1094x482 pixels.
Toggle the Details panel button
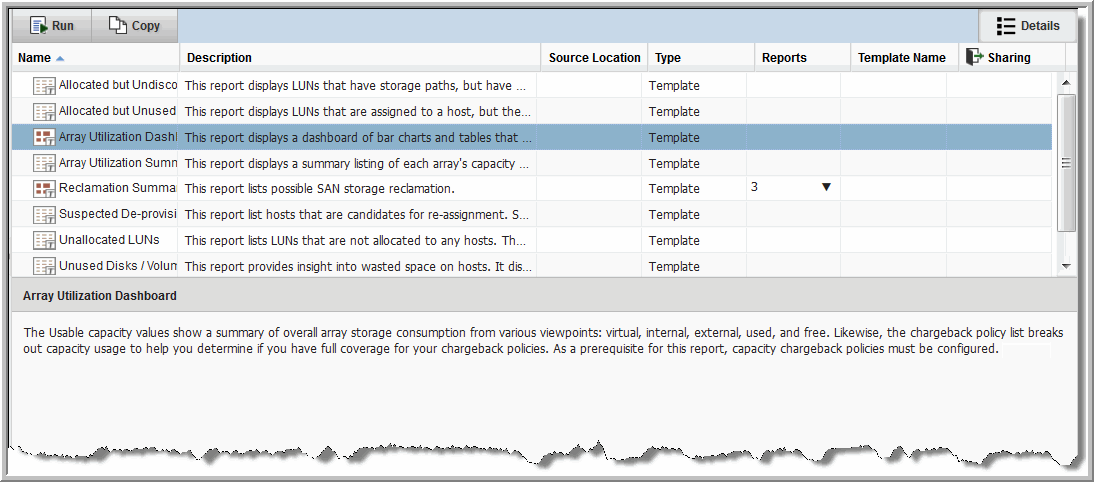coord(1027,26)
